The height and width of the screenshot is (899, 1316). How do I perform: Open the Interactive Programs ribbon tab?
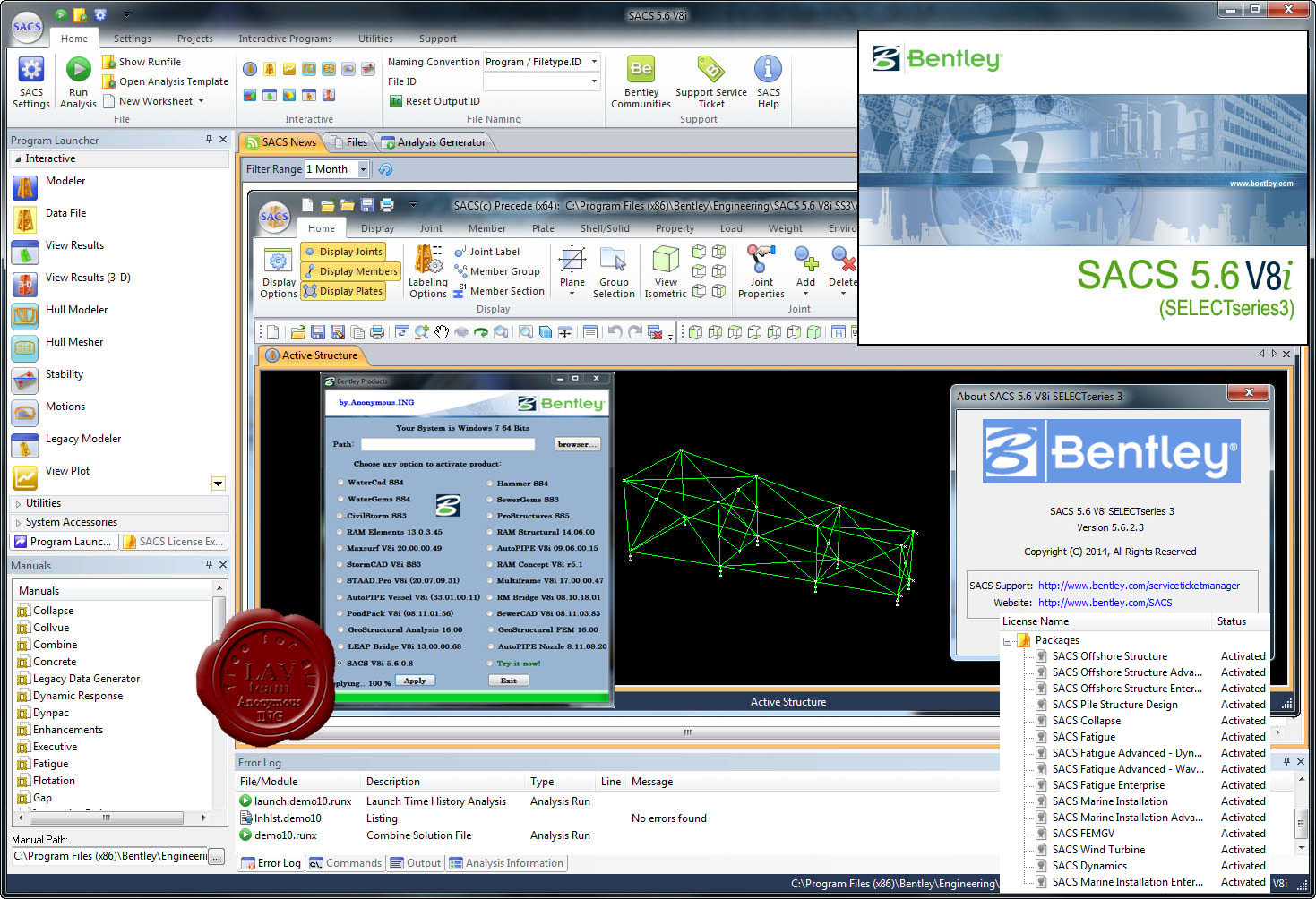point(285,39)
